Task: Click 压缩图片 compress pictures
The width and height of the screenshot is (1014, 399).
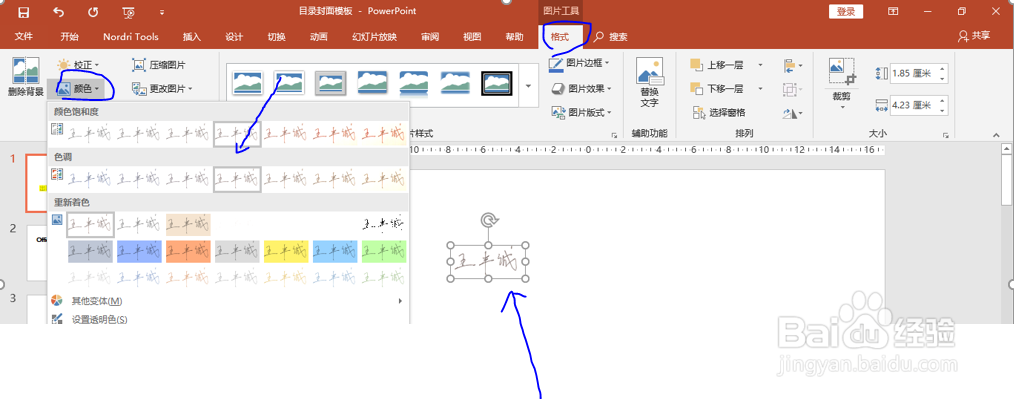Action: pyautogui.click(x=159, y=65)
